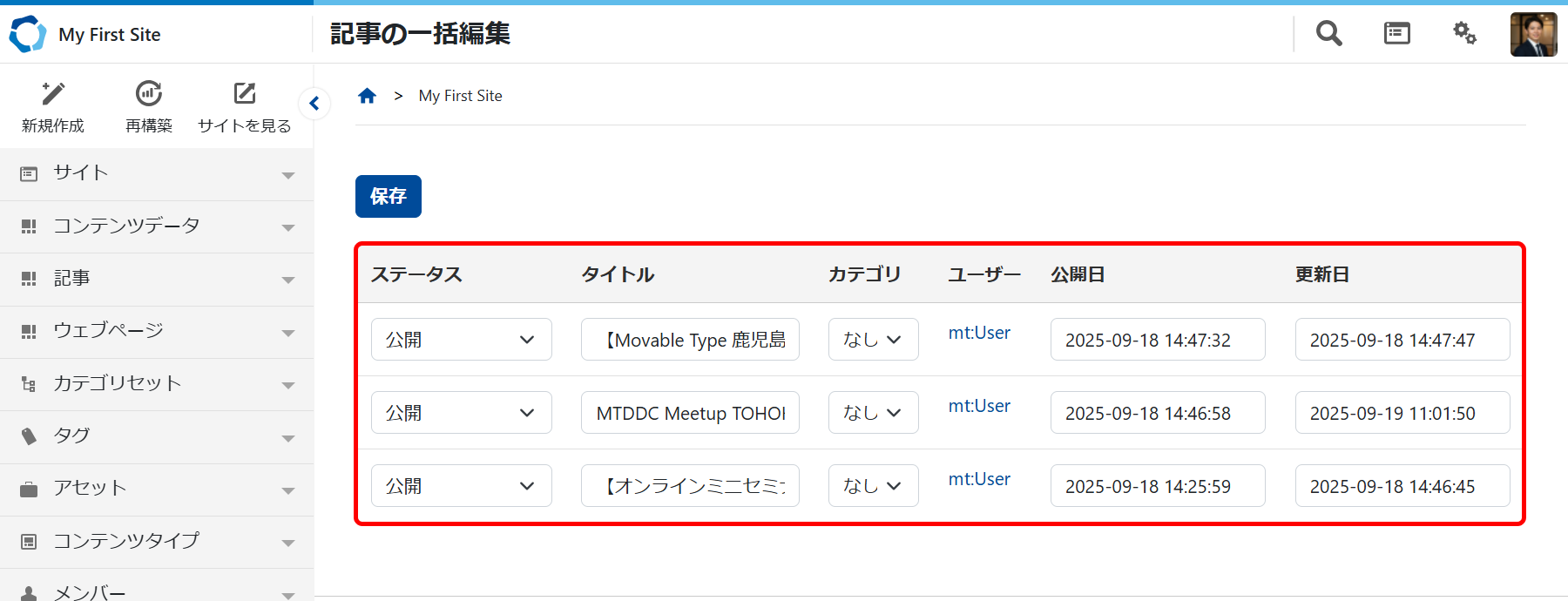Click the 再構築 rebuild icon

tap(149, 94)
